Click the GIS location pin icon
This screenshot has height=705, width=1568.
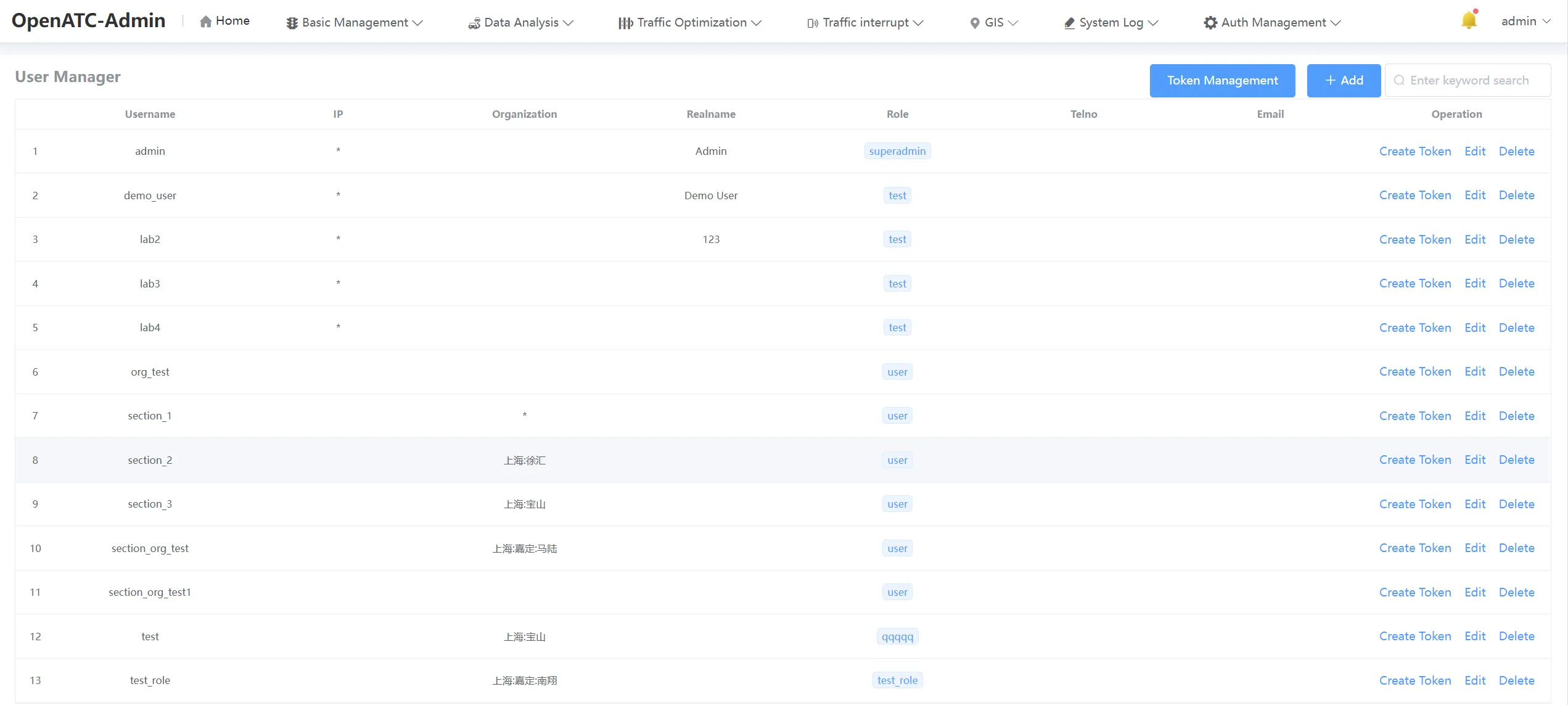pyautogui.click(x=975, y=23)
